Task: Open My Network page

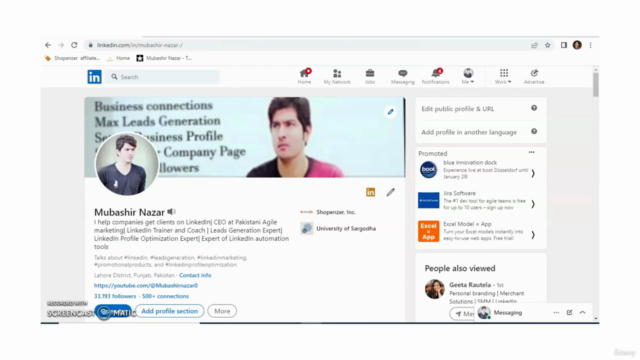Action: click(x=337, y=76)
